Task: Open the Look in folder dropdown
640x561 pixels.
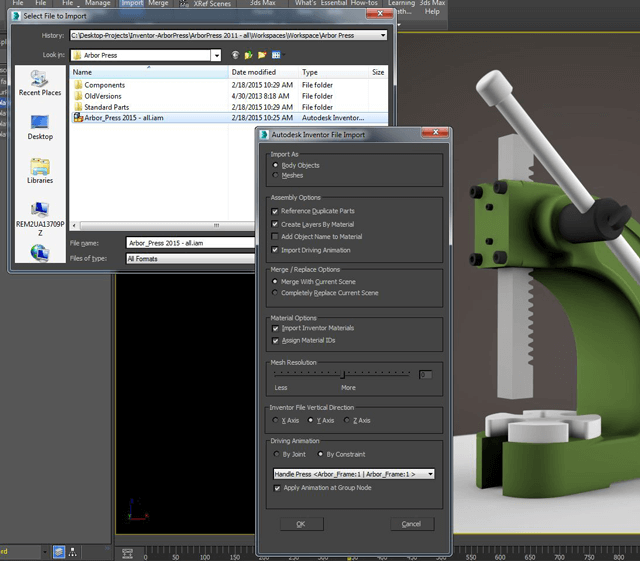Action: [x=216, y=55]
